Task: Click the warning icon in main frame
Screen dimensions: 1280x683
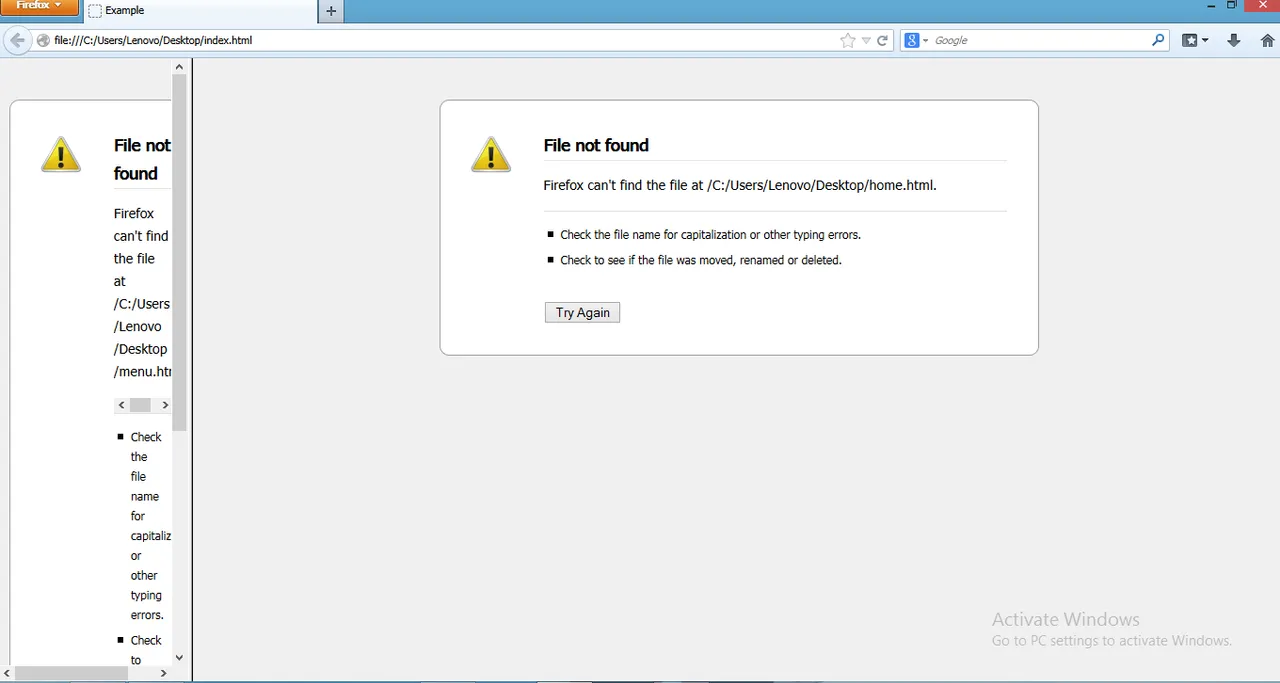Action: click(490, 154)
